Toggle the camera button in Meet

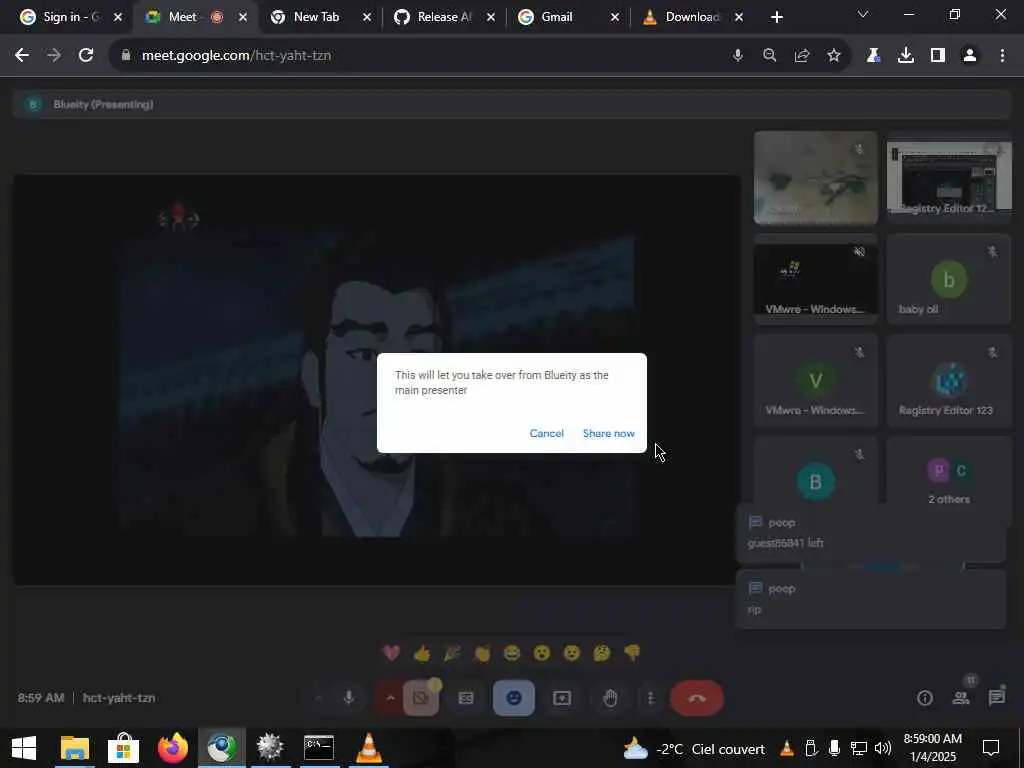tap(421, 698)
